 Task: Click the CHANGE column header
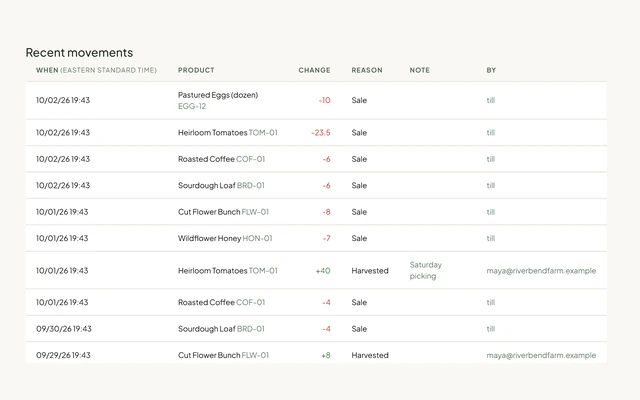(x=314, y=70)
